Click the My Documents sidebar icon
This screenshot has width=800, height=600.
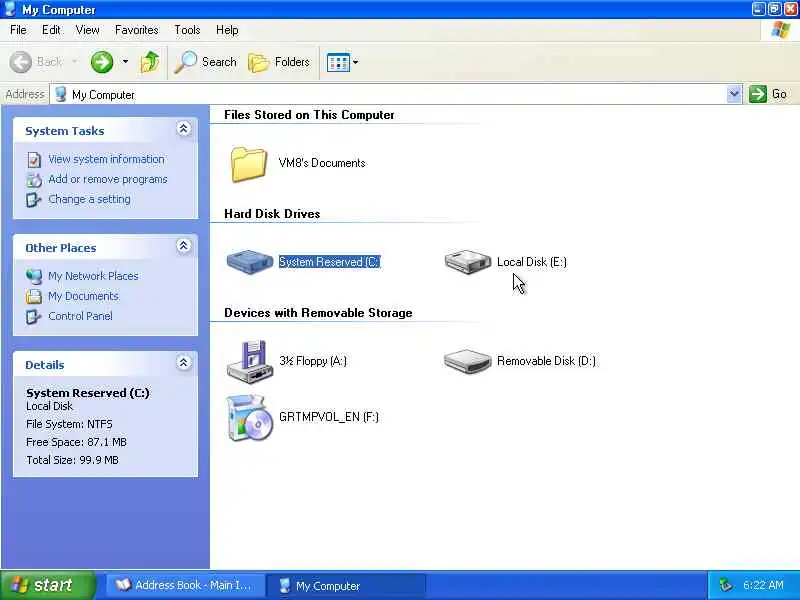coord(34,296)
